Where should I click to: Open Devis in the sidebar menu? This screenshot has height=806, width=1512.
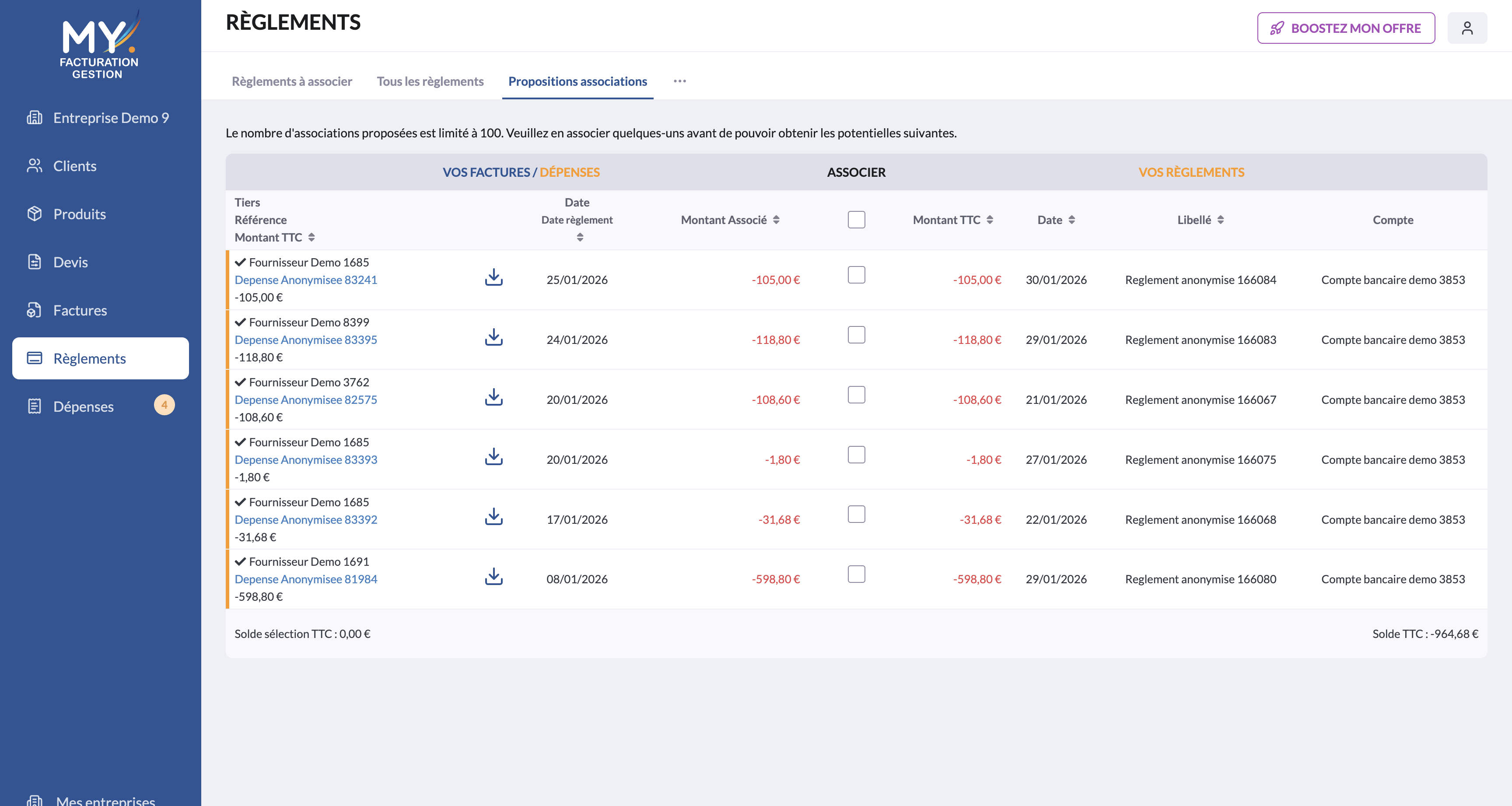tap(100, 262)
